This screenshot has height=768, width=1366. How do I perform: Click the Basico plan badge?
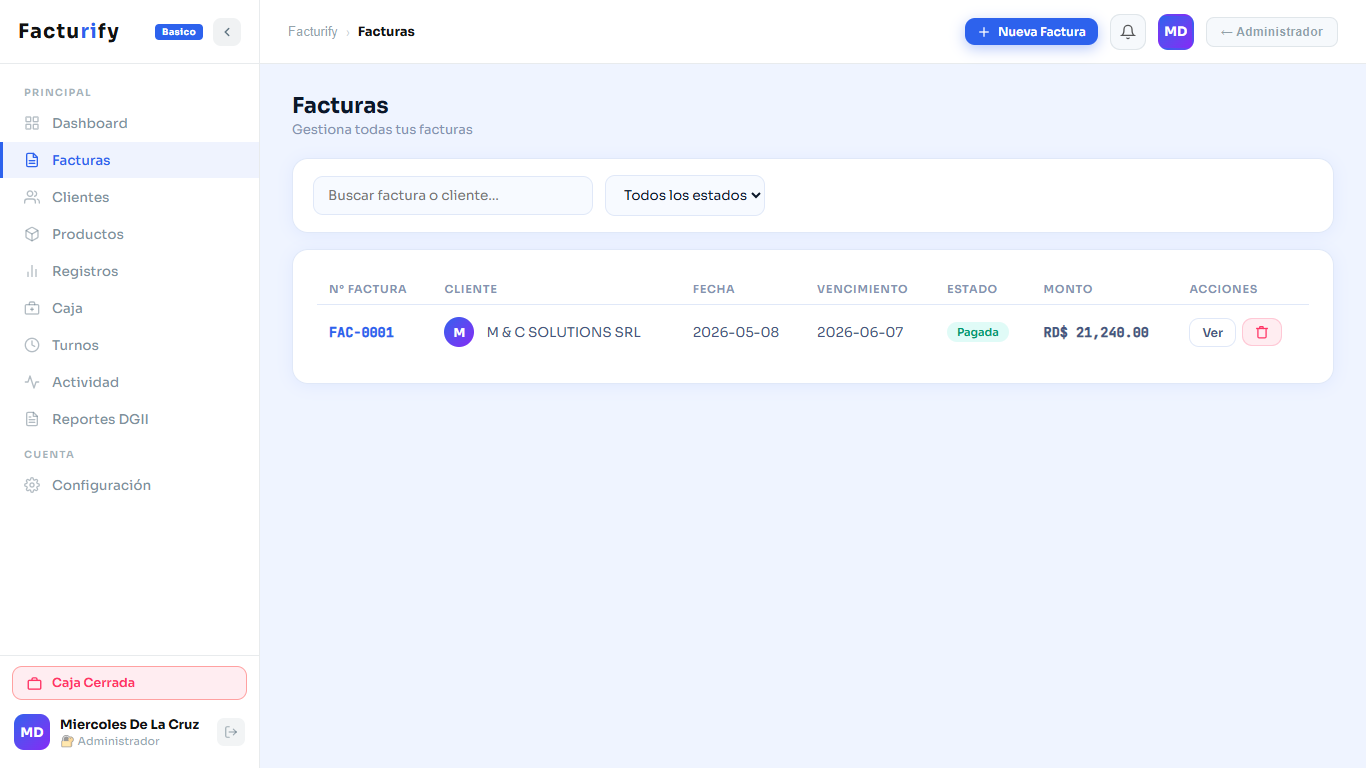tap(179, 32)
